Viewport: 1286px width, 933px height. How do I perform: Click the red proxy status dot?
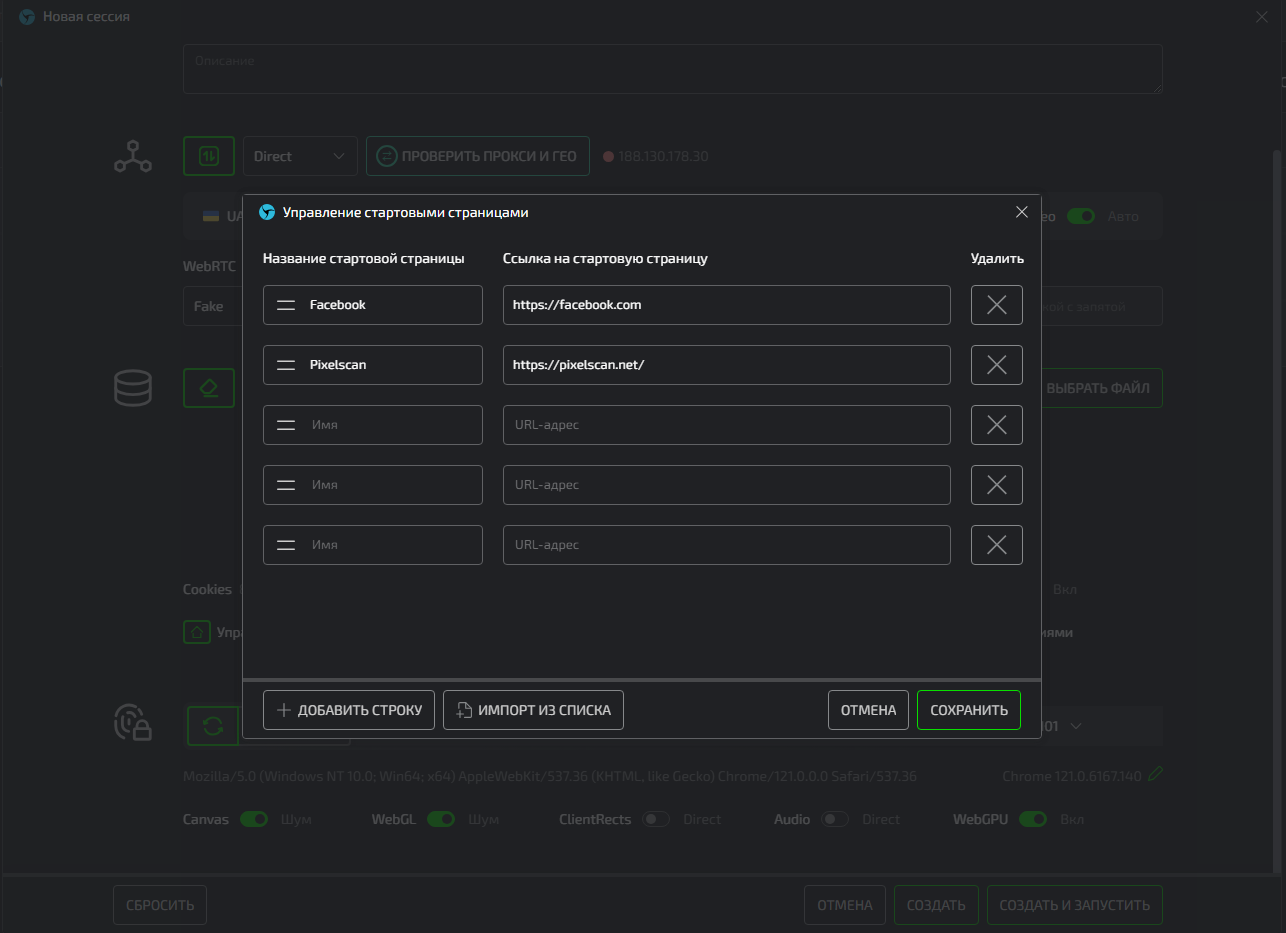coord(608,157)
